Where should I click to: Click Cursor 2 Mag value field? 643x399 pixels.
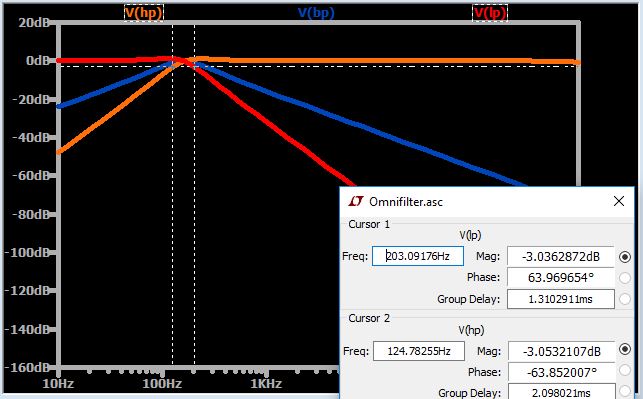(561, 351)
